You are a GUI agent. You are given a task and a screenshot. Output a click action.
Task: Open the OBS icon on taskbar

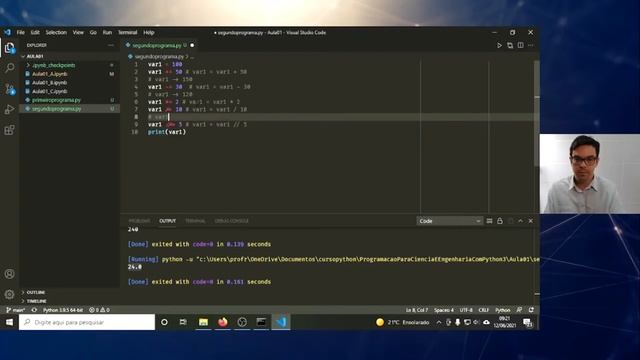[242, 322]
